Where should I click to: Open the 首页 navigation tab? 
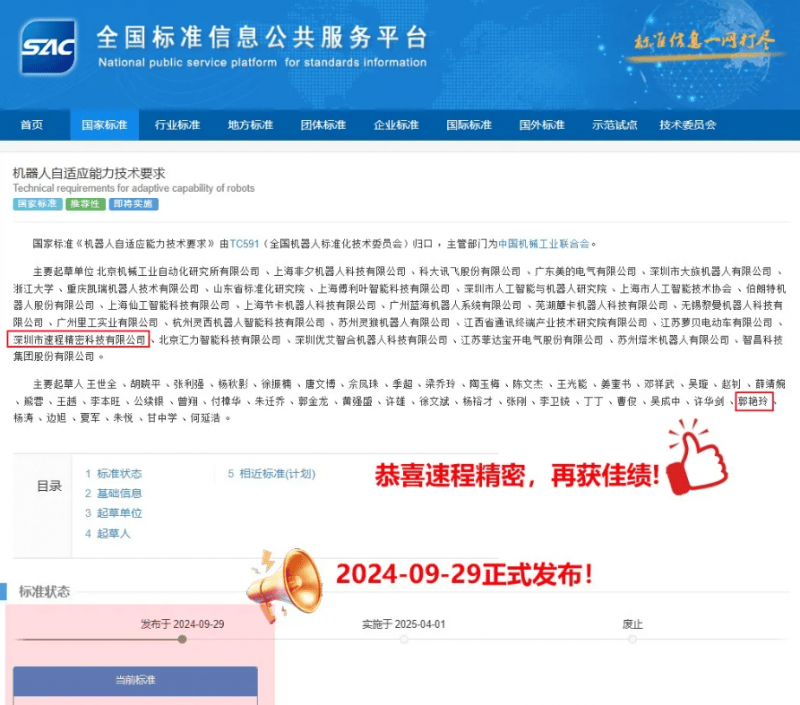(32, 125)
